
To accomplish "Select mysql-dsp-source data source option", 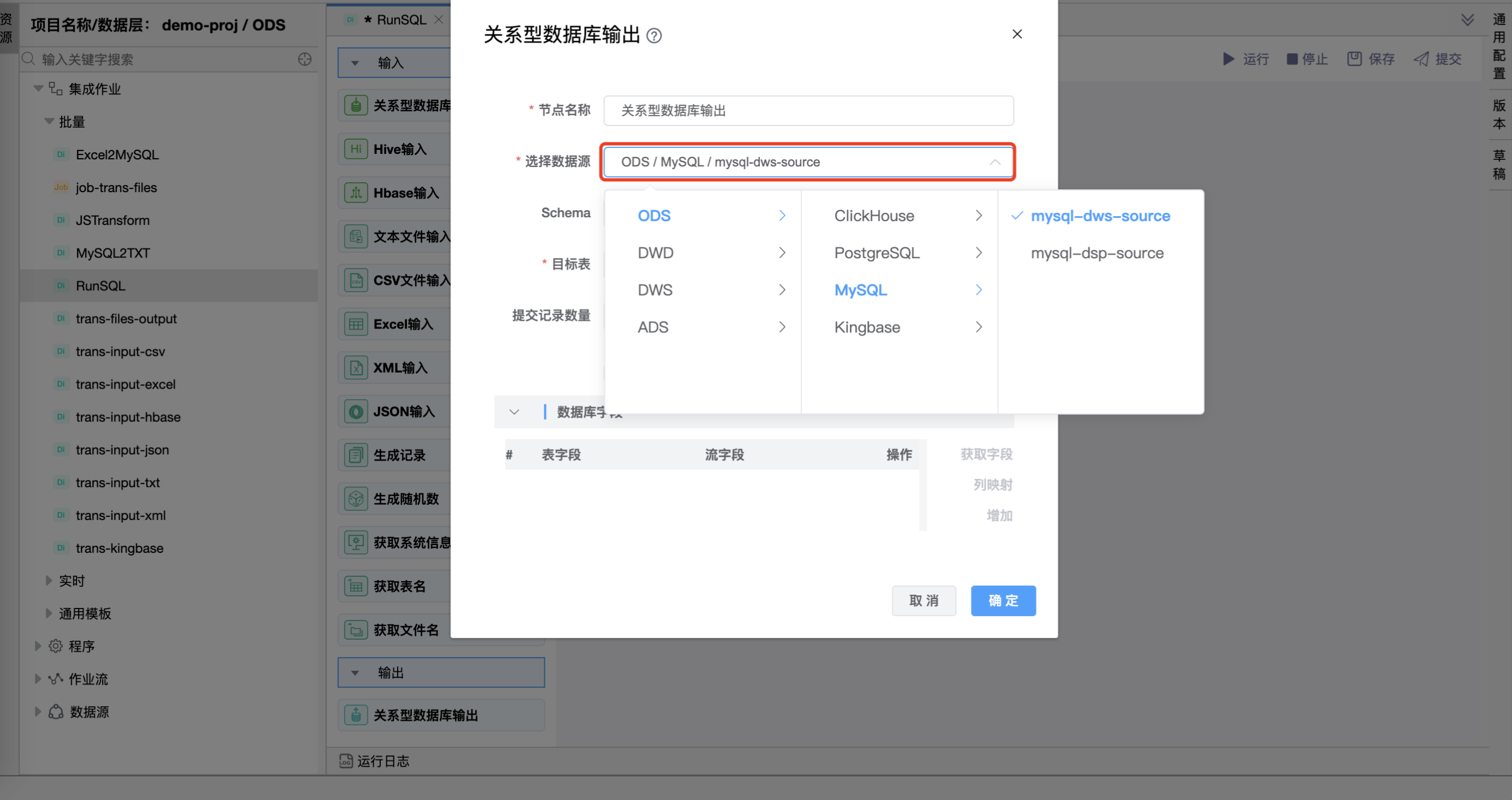I will click(x=1096, y=253).
